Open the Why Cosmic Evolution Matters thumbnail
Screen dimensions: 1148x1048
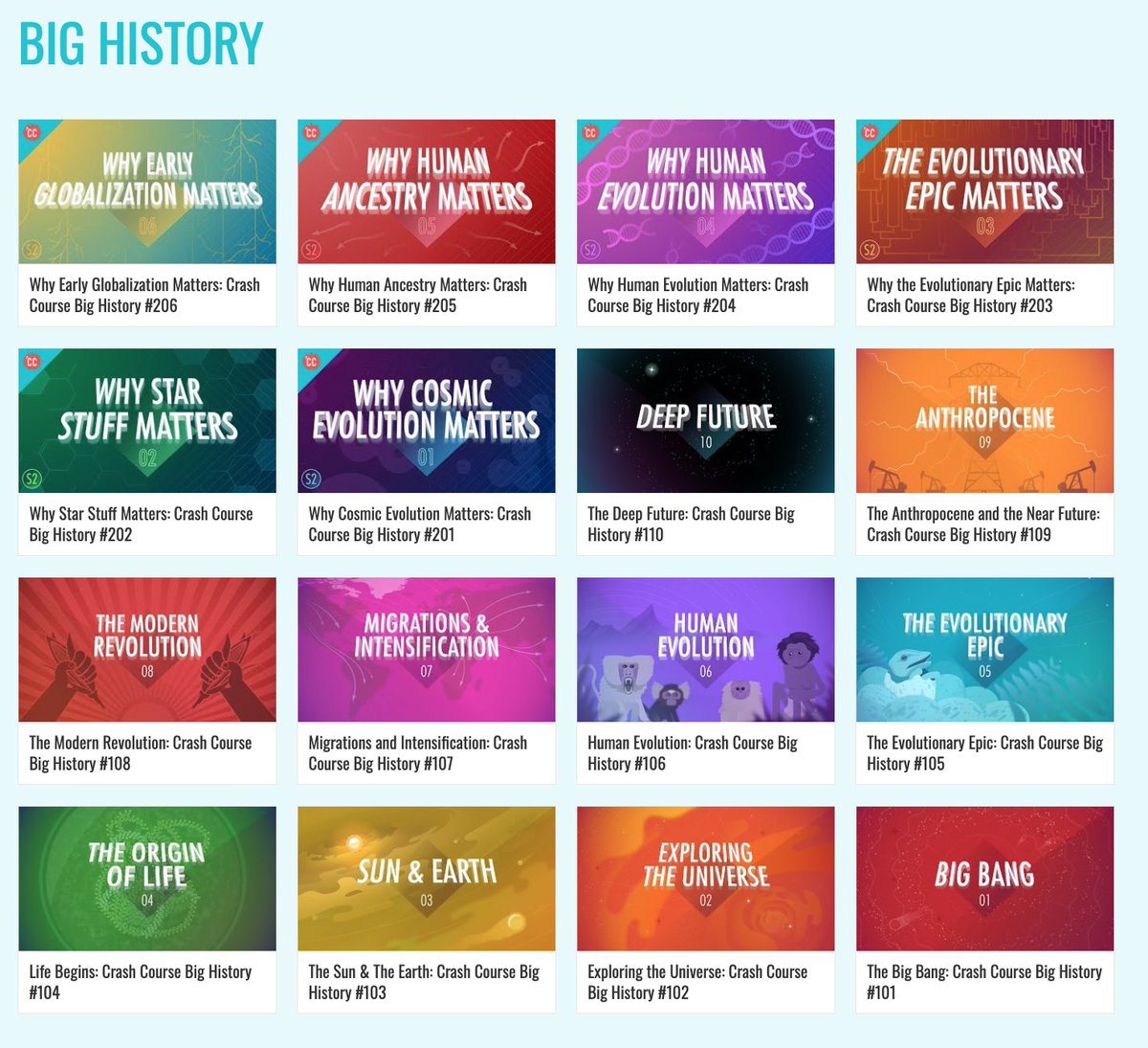(427, 421)
